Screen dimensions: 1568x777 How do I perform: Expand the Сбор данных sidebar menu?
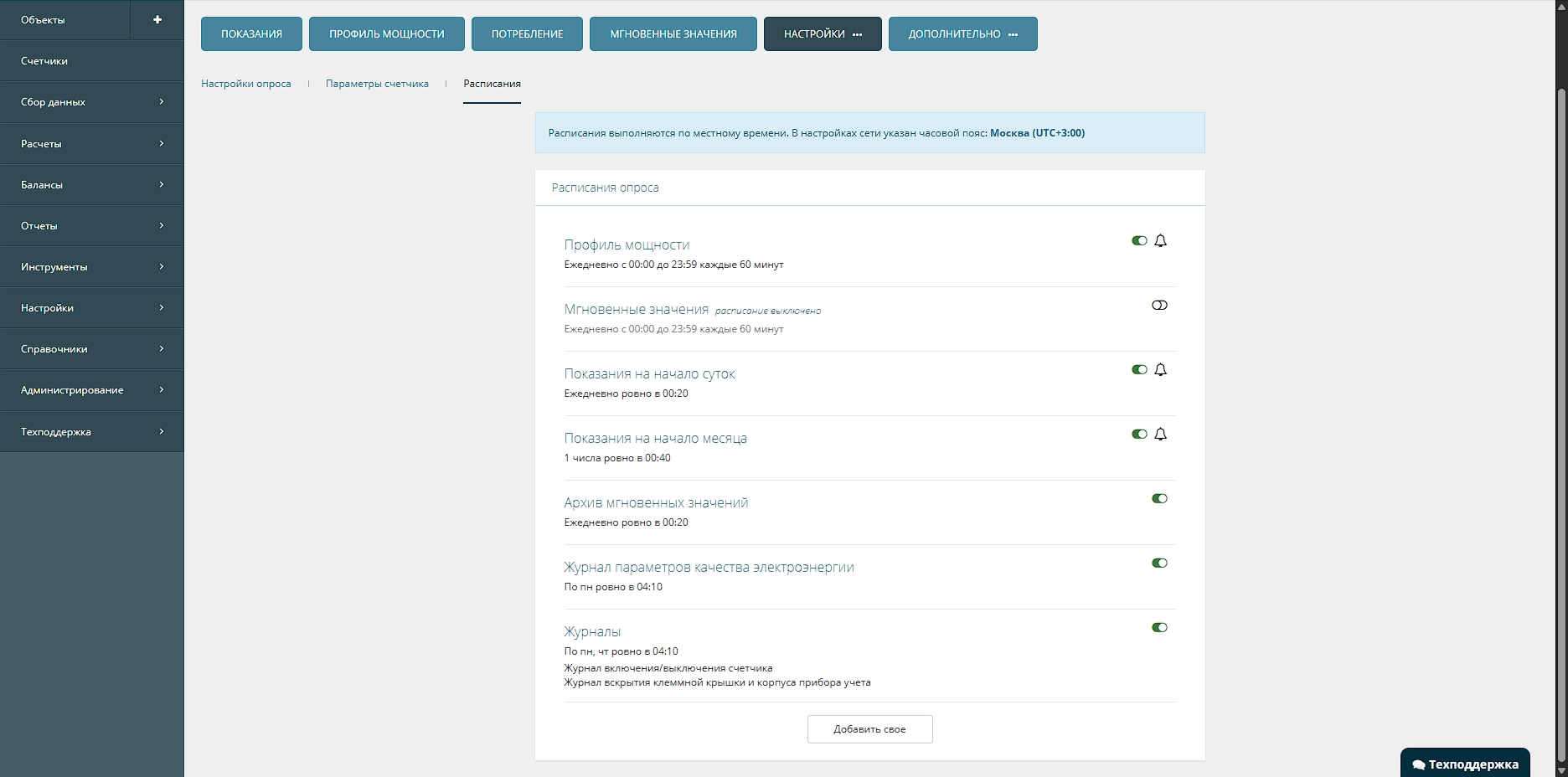coord(92,102)
